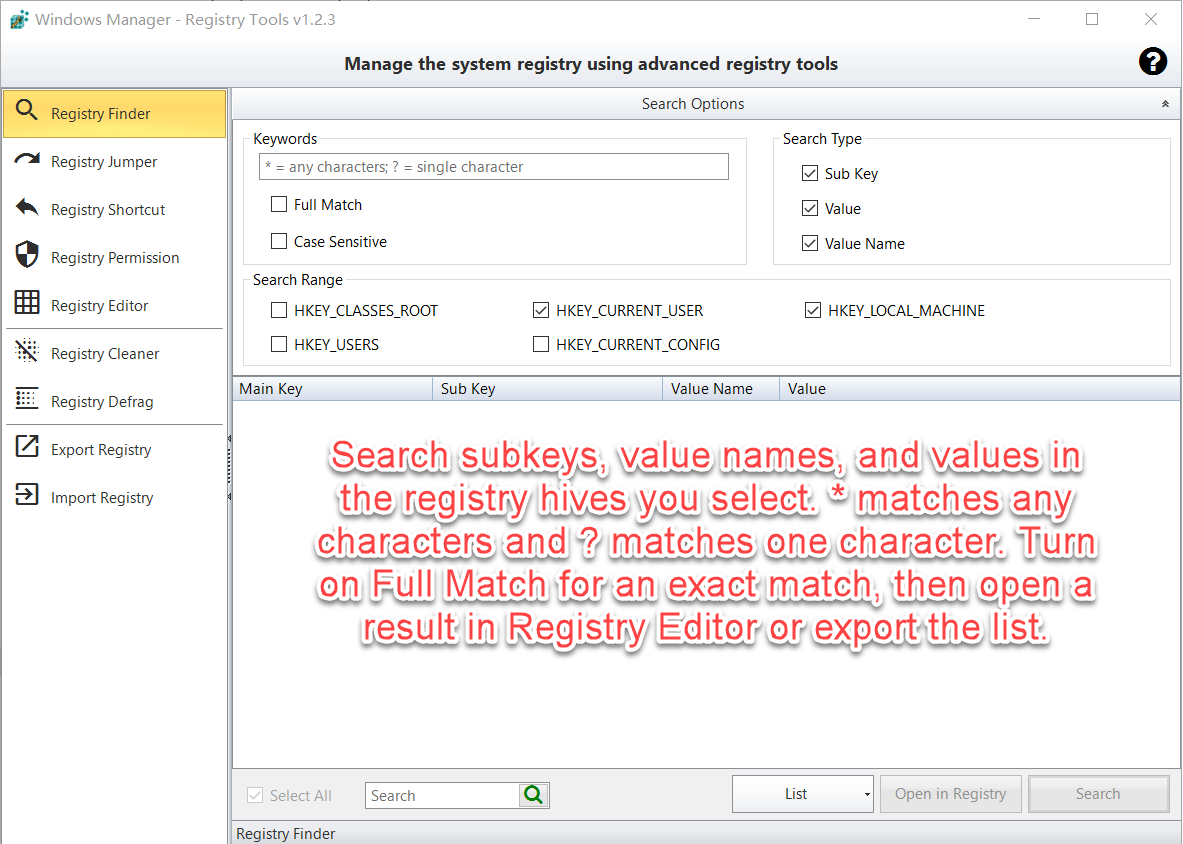Maximize the Registry Tools window
This screenshot has height=844, width=1183.
point(1092,19)
